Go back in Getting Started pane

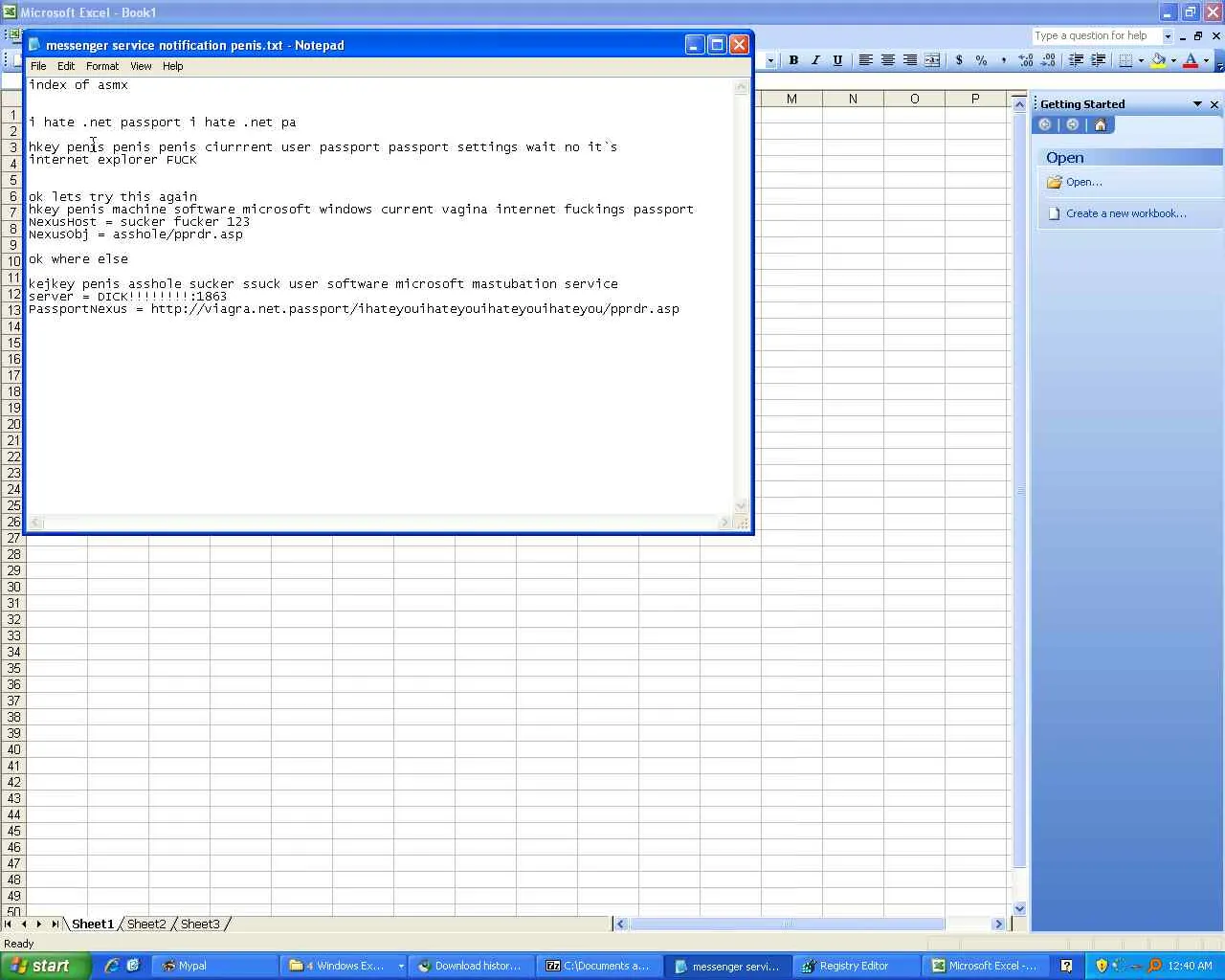tap(1045, 124)
